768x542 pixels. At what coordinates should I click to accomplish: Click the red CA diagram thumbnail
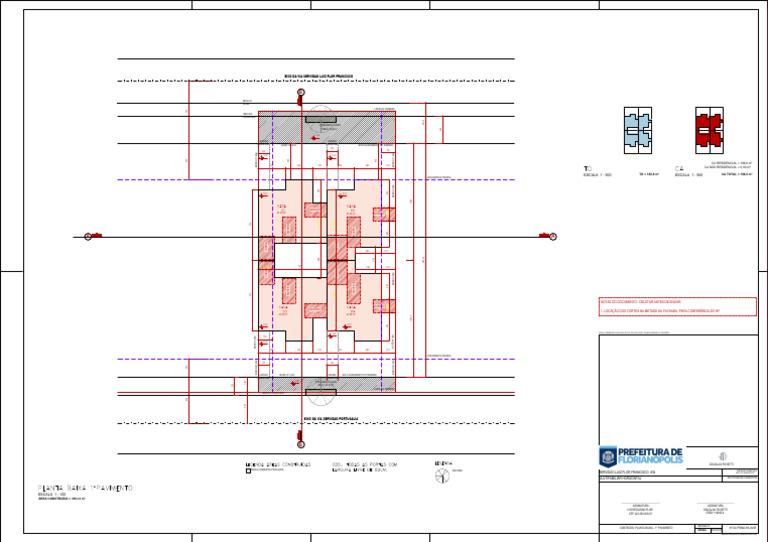pyautogui.click(x=709, y=131)
